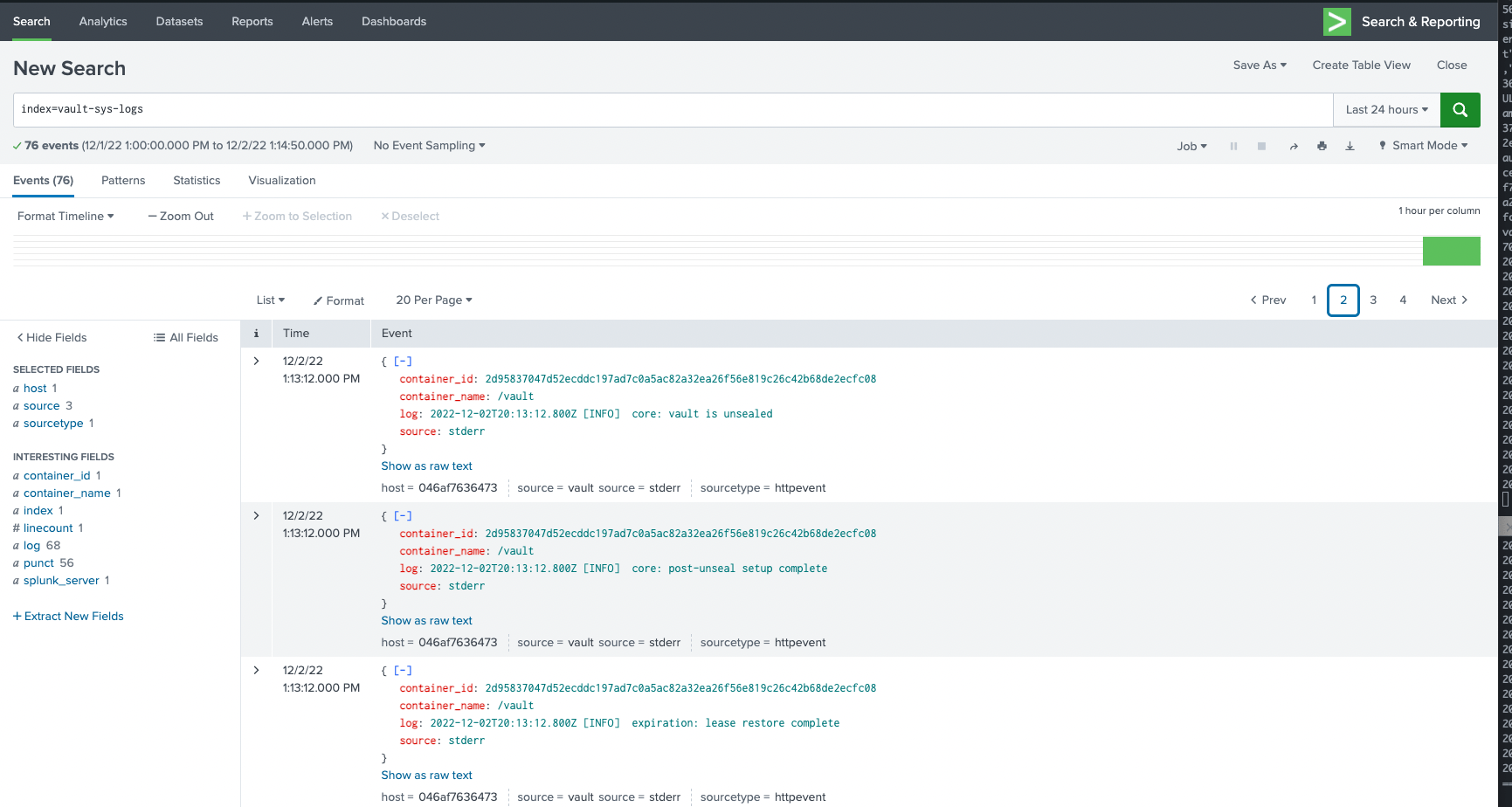
Task: Expand the first event's details arrow
Action: pyautogui.click(x=254, y=361)
